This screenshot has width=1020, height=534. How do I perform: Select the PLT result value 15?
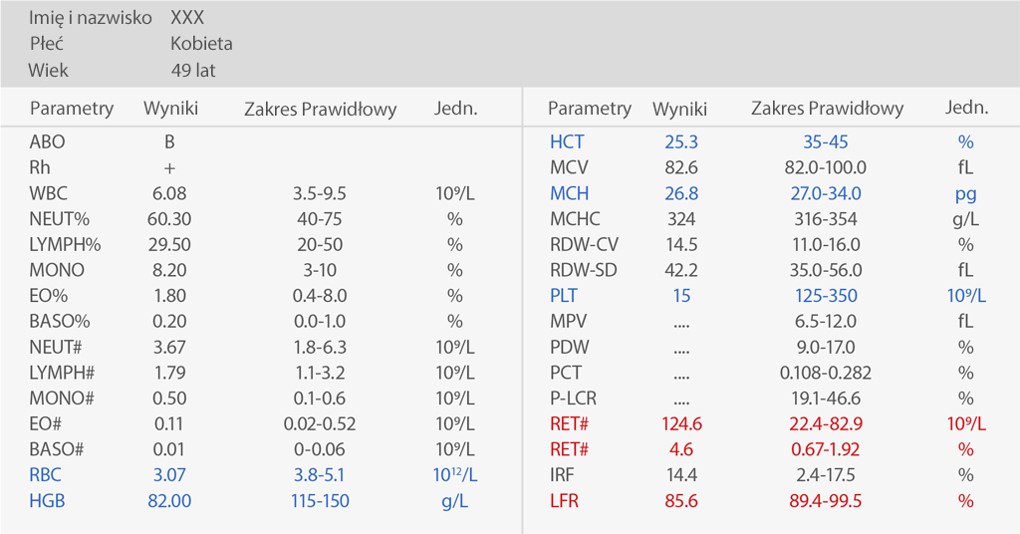pos(681,296)
